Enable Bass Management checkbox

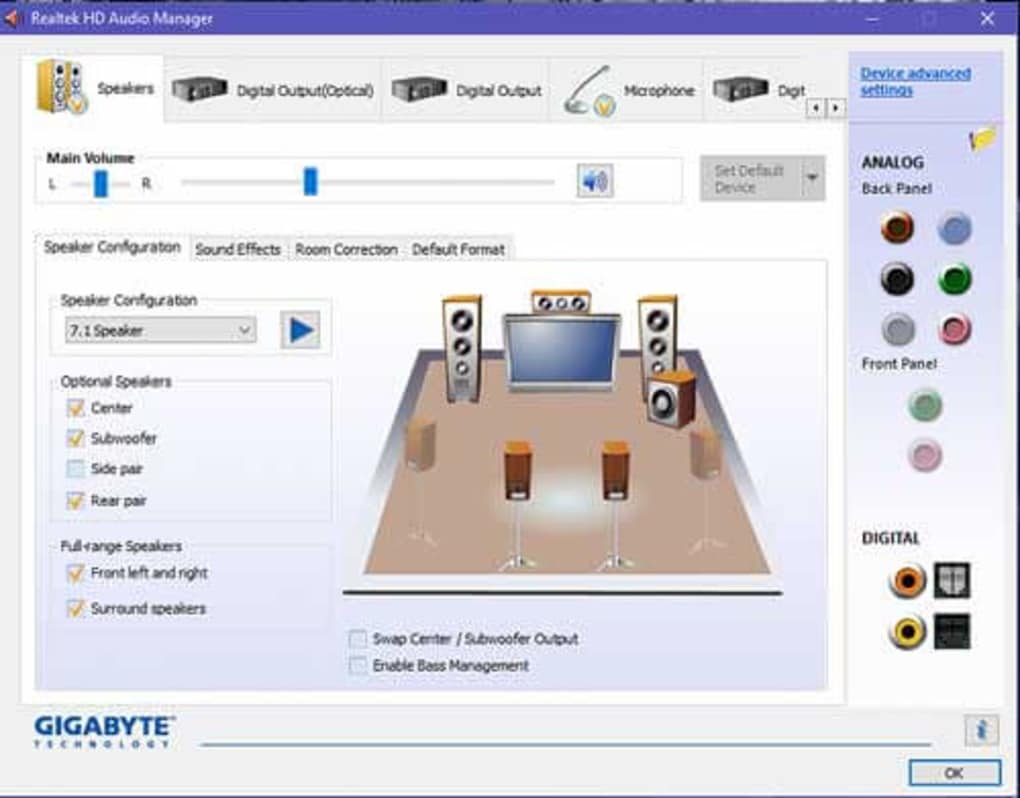coord(358,666)
